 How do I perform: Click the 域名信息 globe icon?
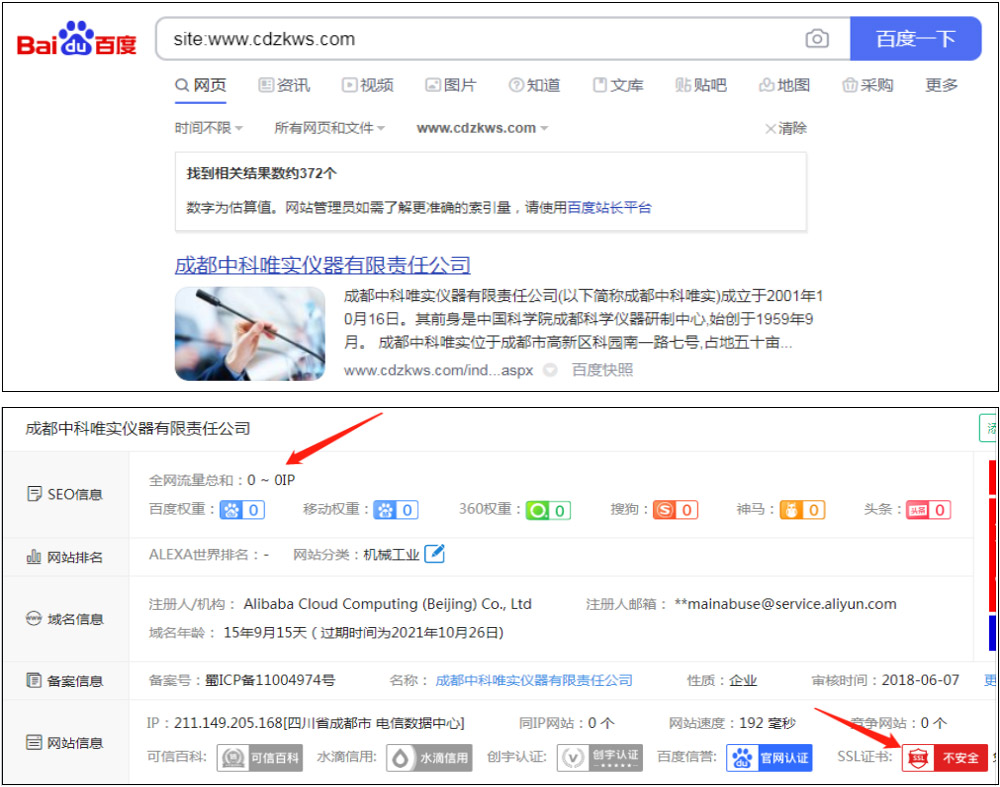click(34, 619)
